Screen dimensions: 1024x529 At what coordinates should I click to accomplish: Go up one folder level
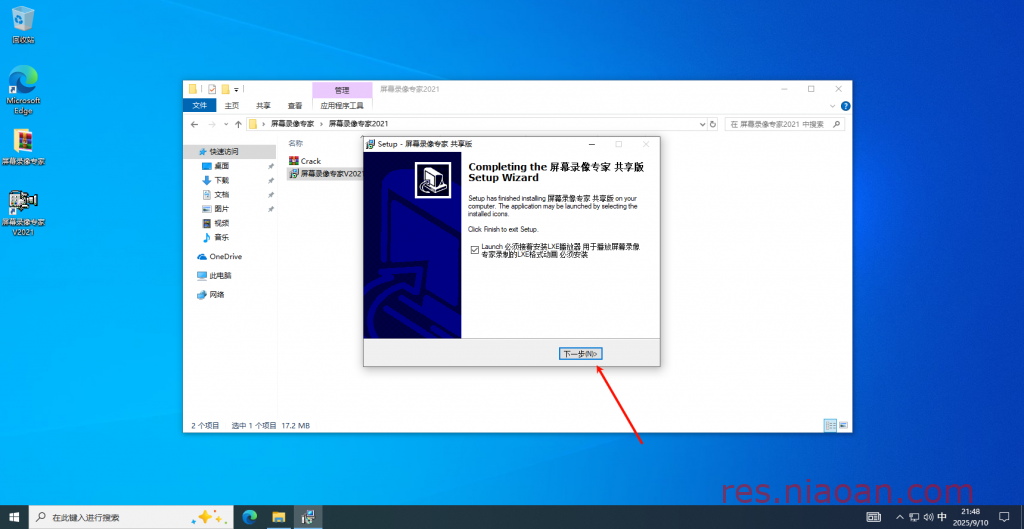(238, 124)
